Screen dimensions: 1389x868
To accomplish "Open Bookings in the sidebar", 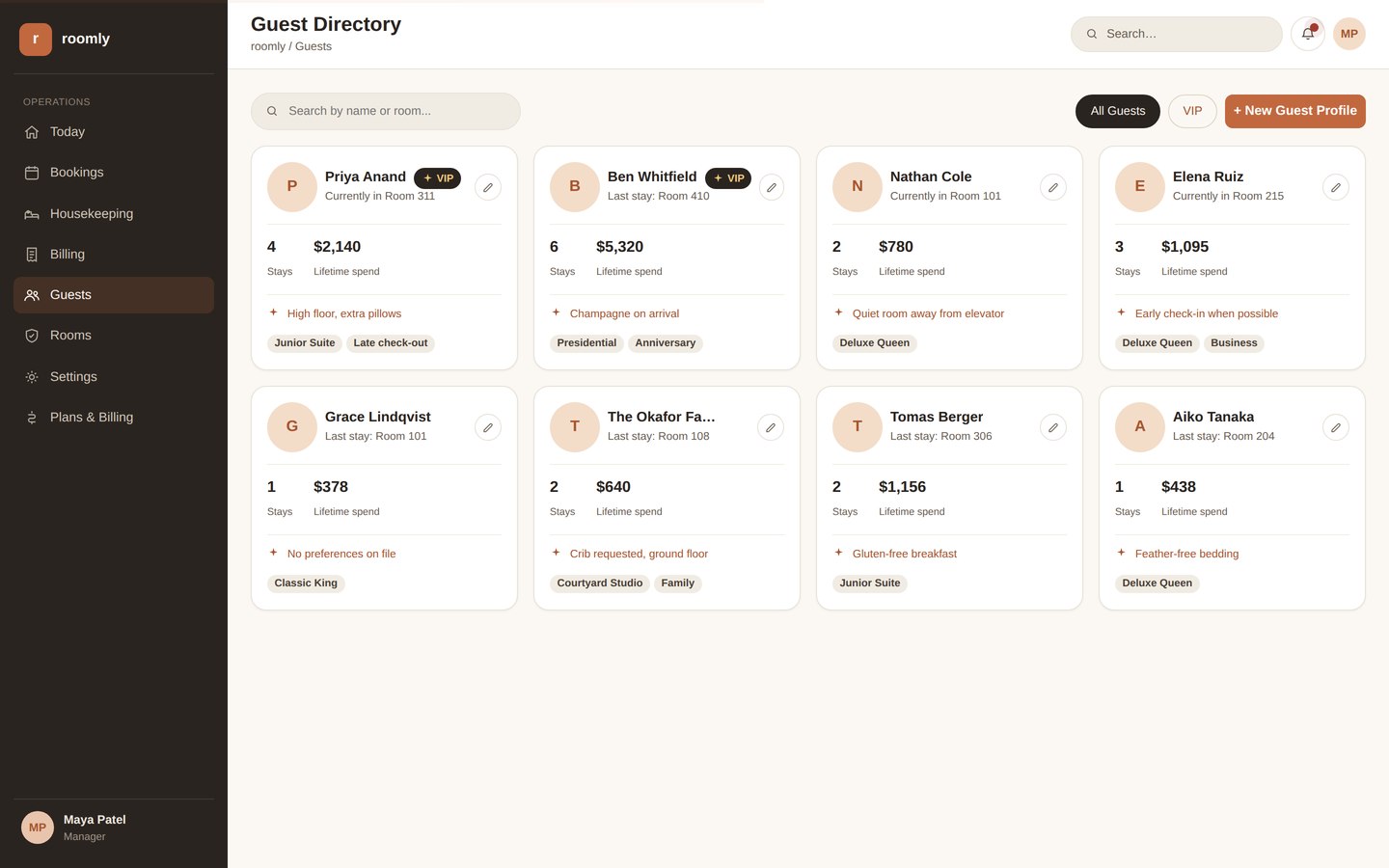I will click(x=114, y=173).
